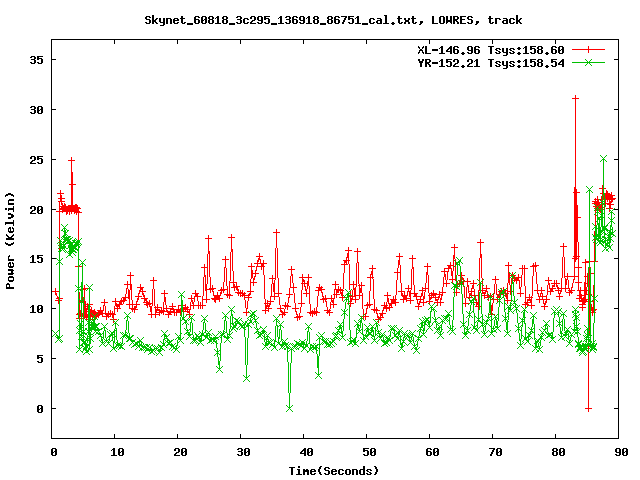Click the y-axis tick label 15

coord(36,259)
